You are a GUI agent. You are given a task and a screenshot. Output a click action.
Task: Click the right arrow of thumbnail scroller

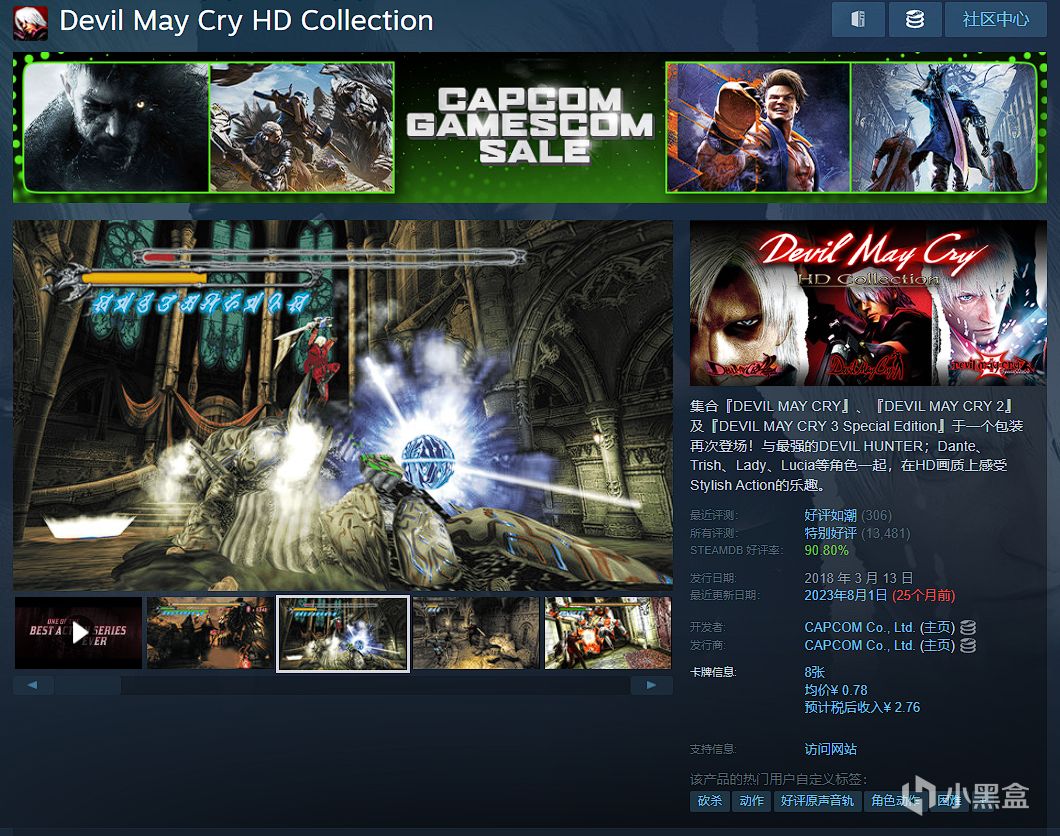[651, 685]
